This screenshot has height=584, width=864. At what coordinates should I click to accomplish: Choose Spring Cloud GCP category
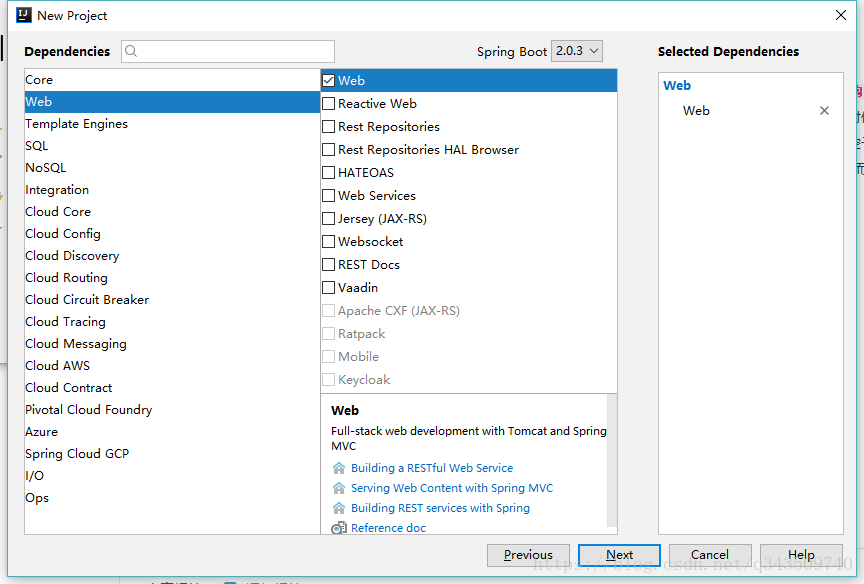[x=172, y=455]
